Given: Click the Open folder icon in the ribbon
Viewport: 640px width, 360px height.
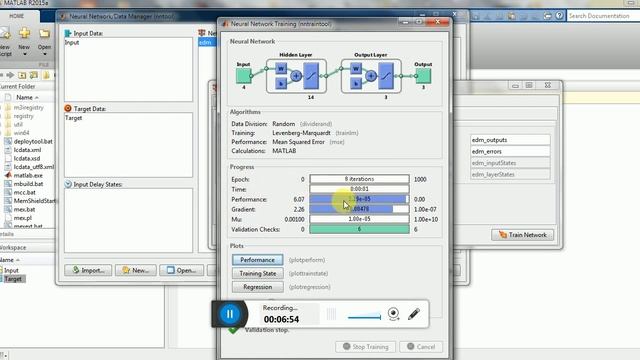Looking at the screenshot, I should tap(44, 33).
